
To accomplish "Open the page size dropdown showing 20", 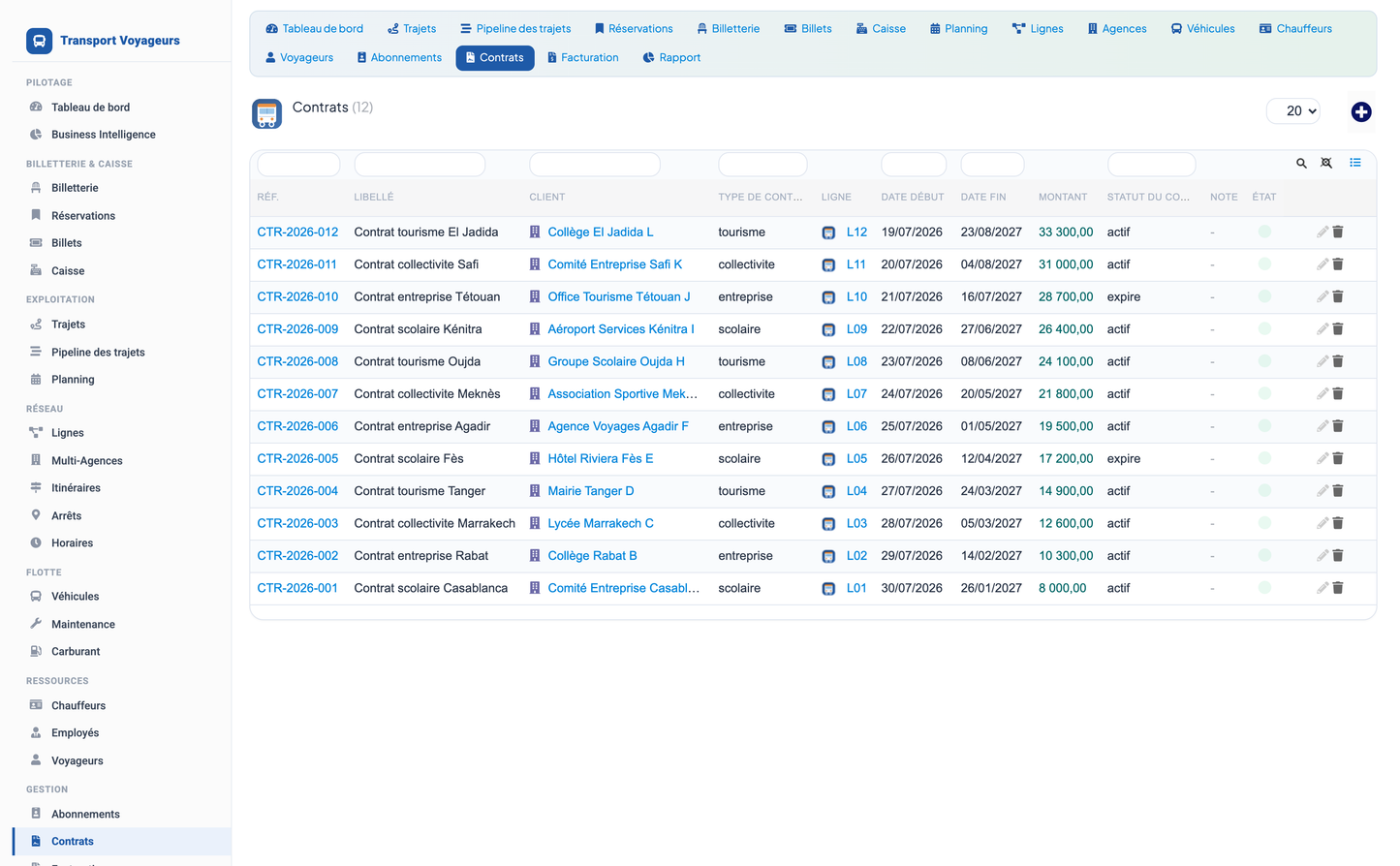I will click(1293, 111).
